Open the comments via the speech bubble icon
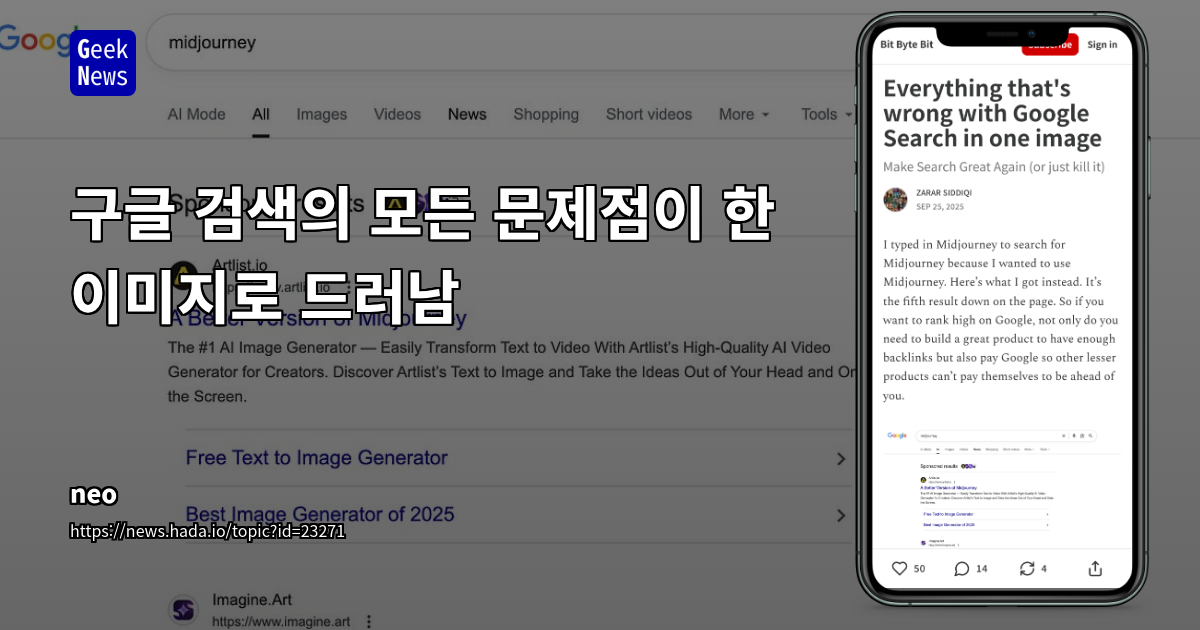The width and height of the screenshot is (1200, 630). (x=963, y=568)
